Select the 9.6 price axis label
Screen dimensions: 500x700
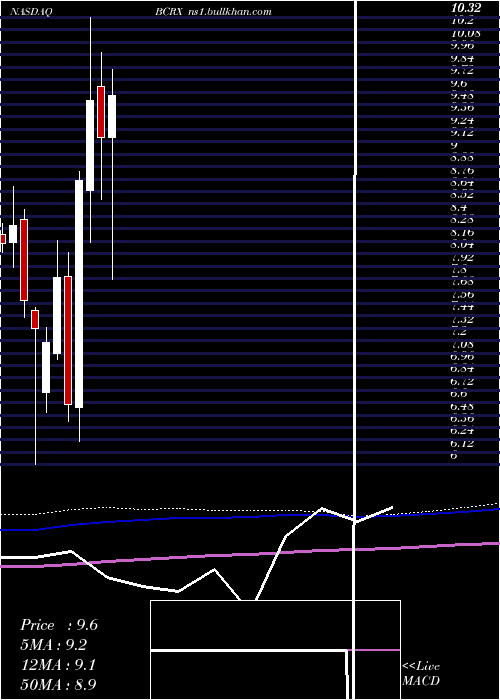coord(459,84)
